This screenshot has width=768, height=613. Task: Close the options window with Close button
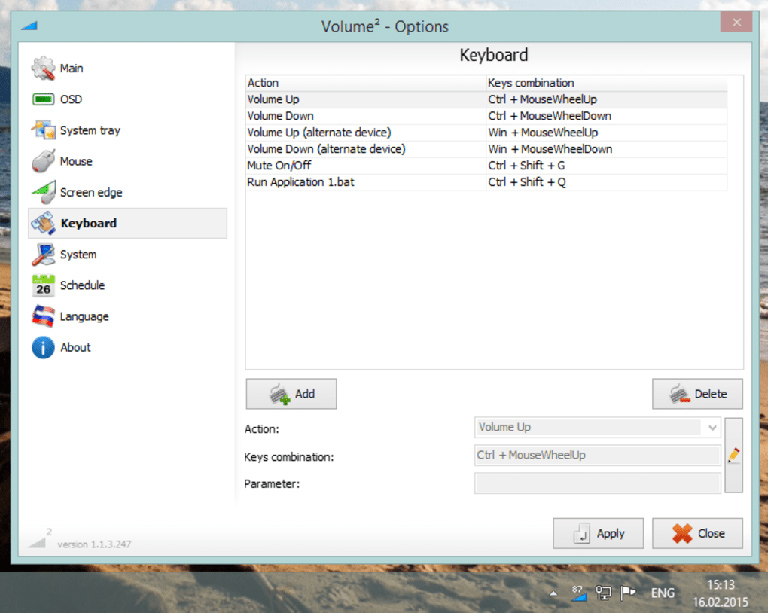pos(697,533)
